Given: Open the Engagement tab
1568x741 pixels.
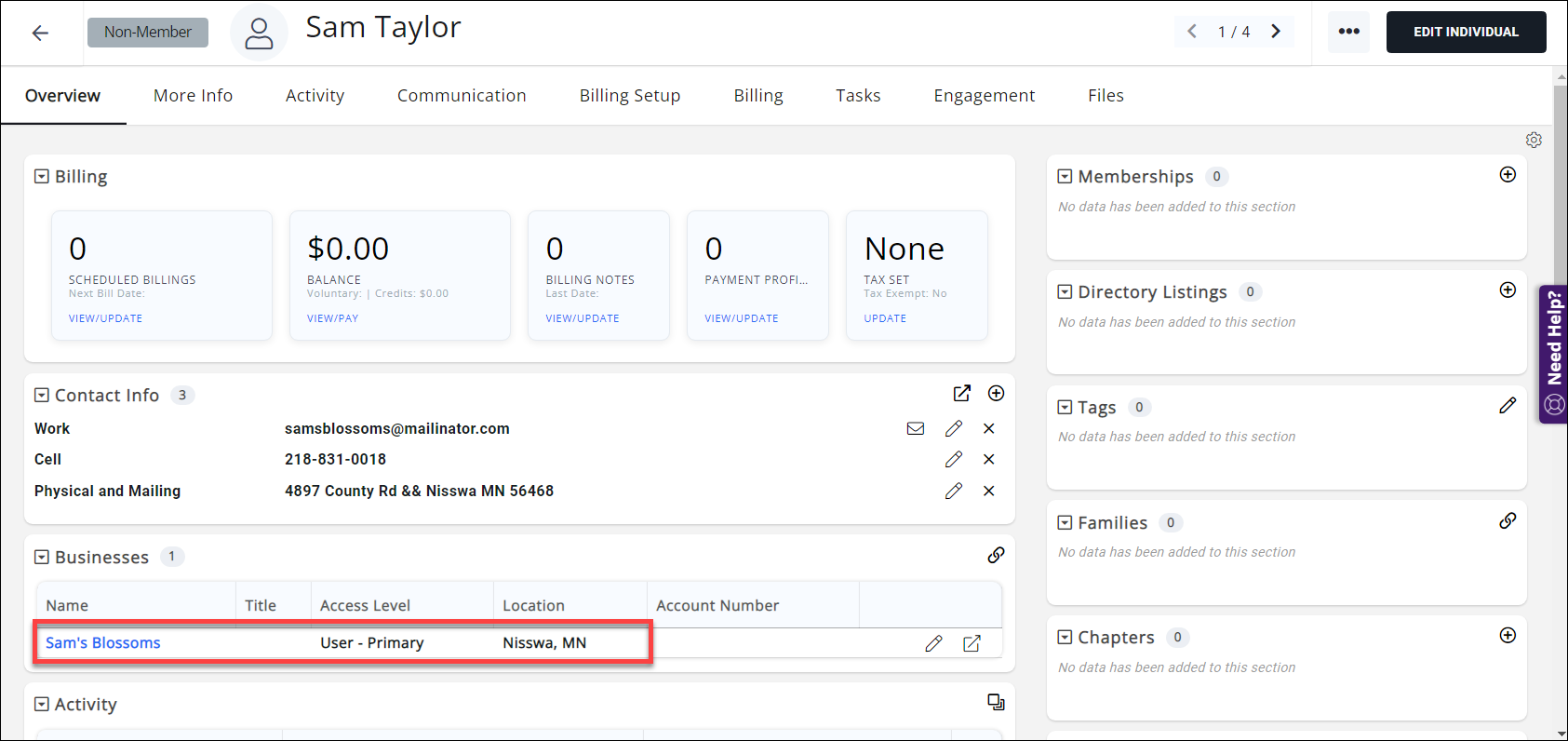Looking at the screenshot, I should [x=984, y=95].
